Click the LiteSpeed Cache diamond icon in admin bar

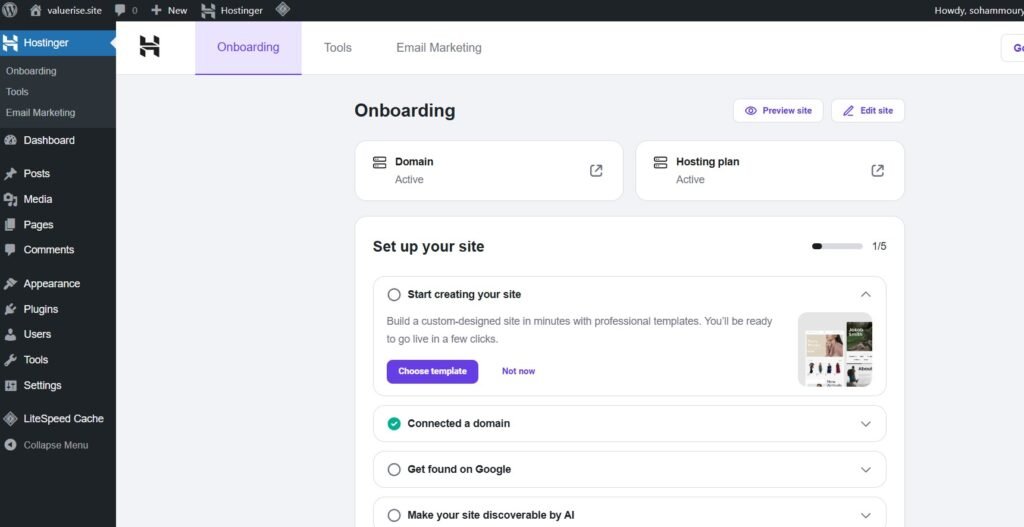coord(283,10)
